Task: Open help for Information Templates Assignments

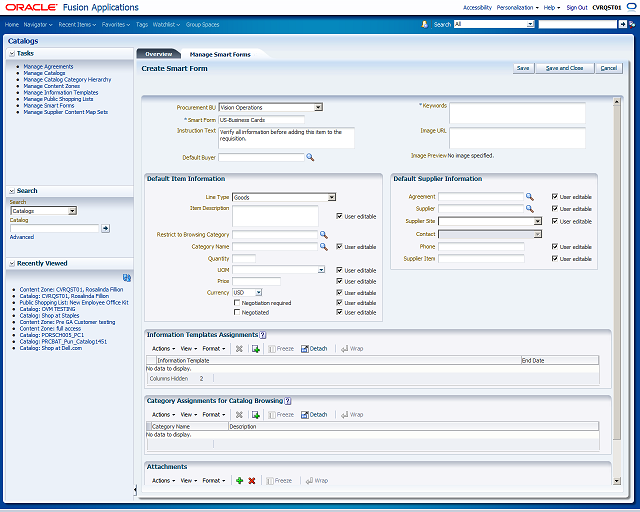Action: click(263, 335)
